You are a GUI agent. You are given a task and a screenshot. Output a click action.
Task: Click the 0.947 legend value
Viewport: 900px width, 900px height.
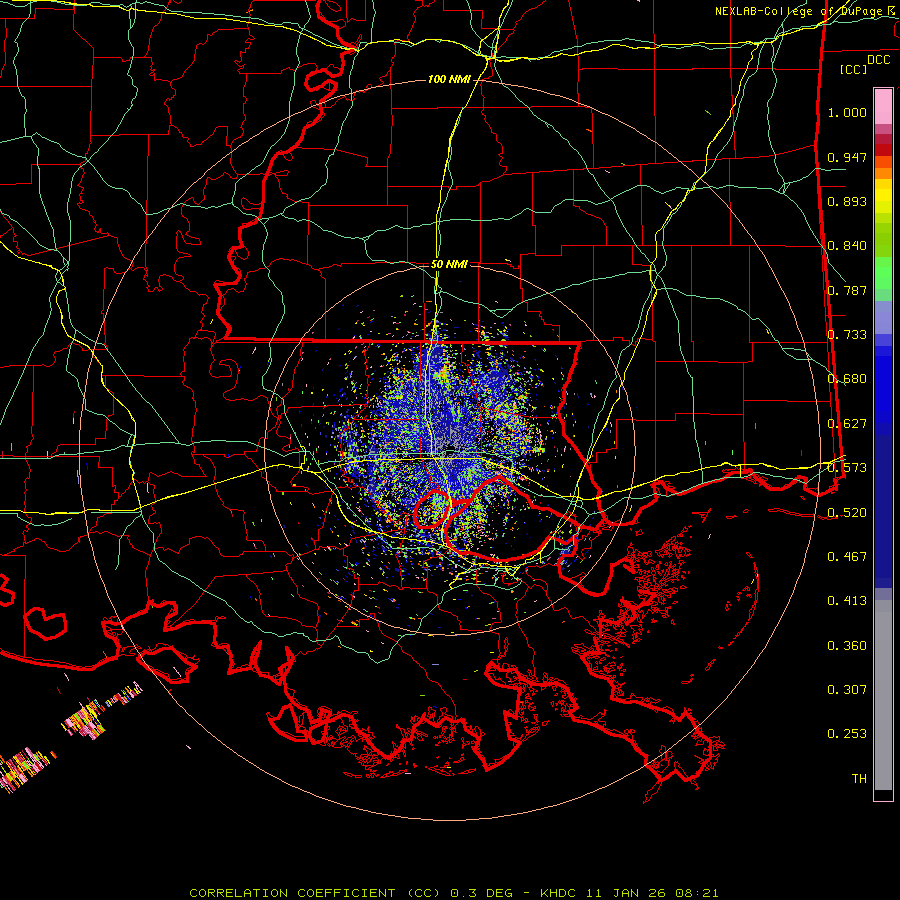pyautogui.click(x=847, y=157)
